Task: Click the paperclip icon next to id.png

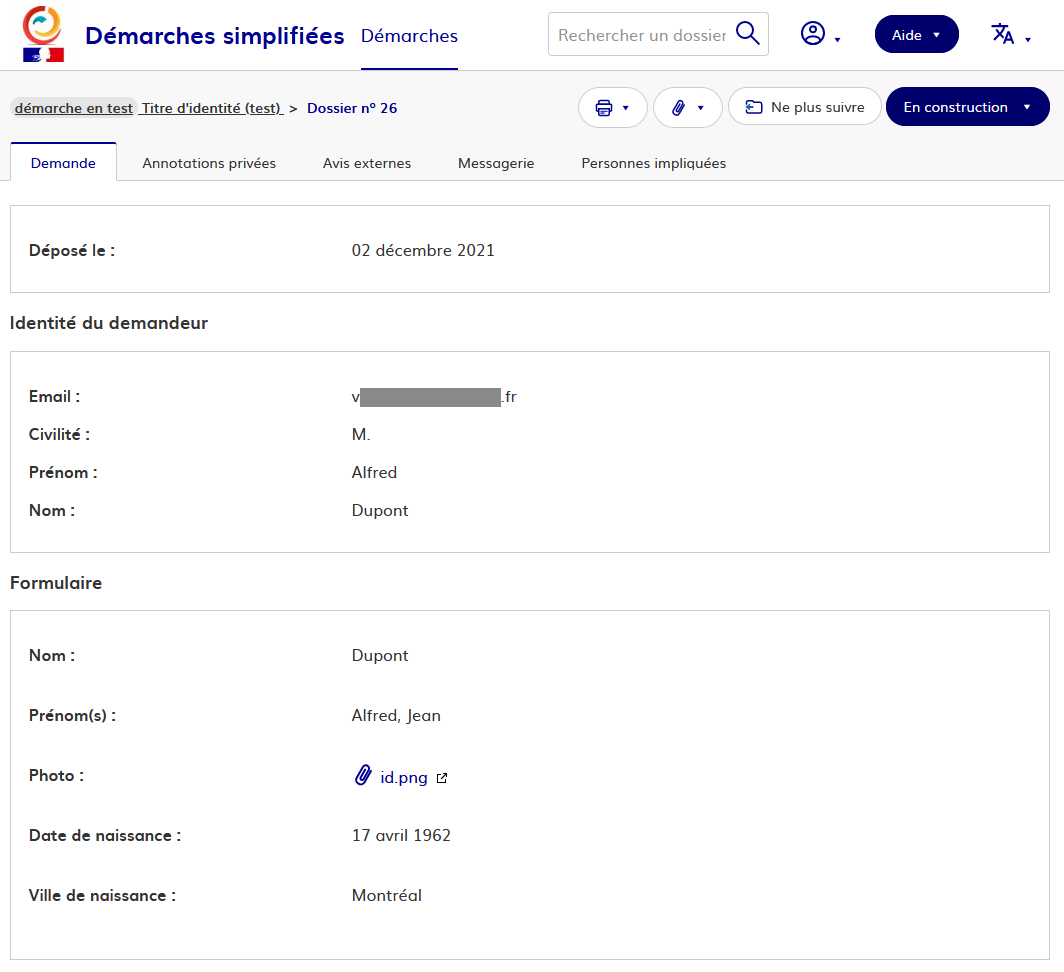Action: [363, 776]
